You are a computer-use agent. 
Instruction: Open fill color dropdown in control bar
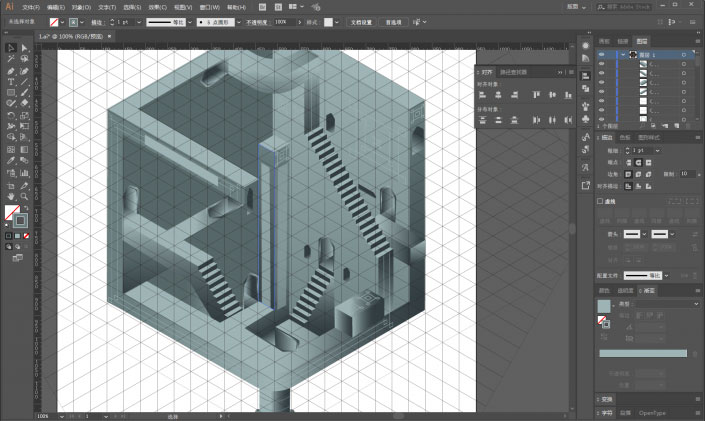pos(62,22)
